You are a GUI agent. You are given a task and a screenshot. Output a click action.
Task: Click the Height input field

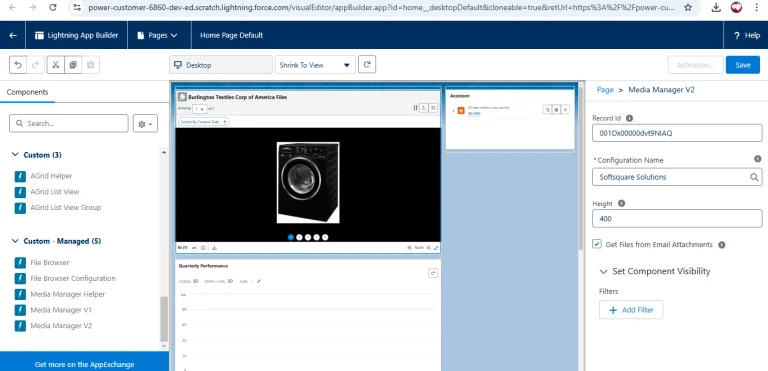pyautogui.click(x=677, y=219)
